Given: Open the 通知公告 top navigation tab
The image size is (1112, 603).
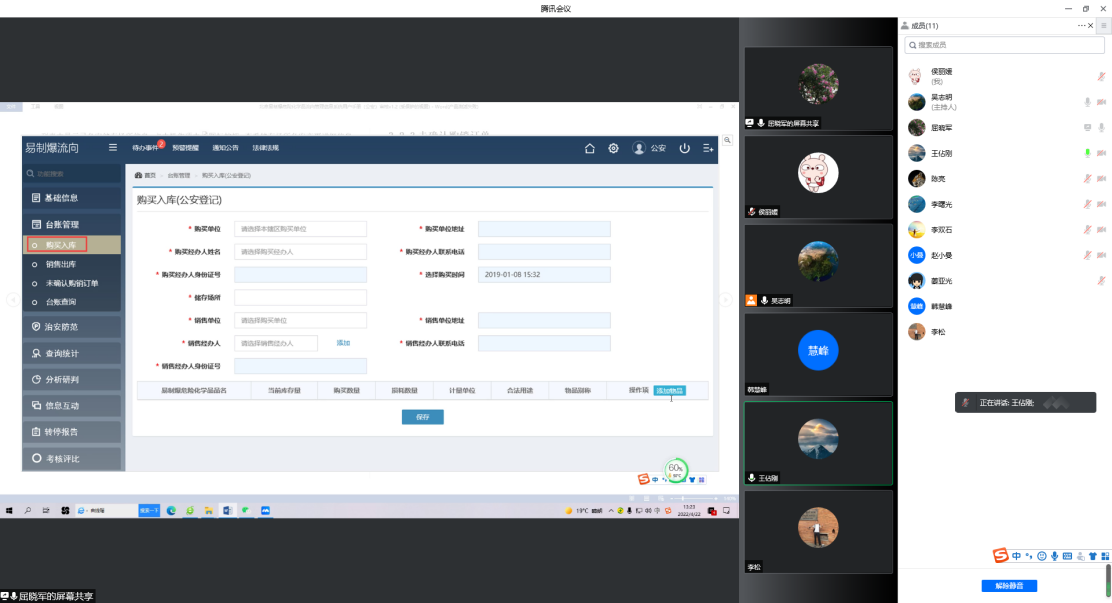Looking at the screenshot, I should (226, 148).
